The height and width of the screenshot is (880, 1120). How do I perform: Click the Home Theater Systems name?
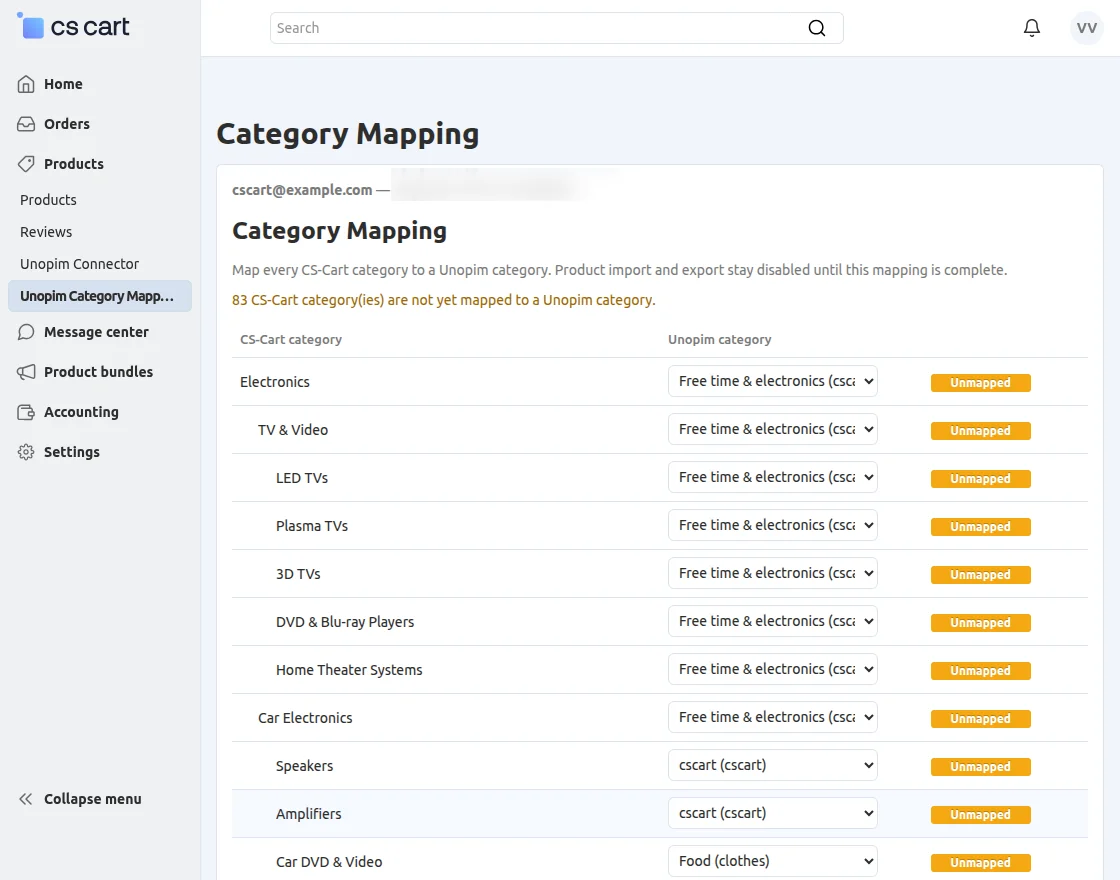[349, 670]
